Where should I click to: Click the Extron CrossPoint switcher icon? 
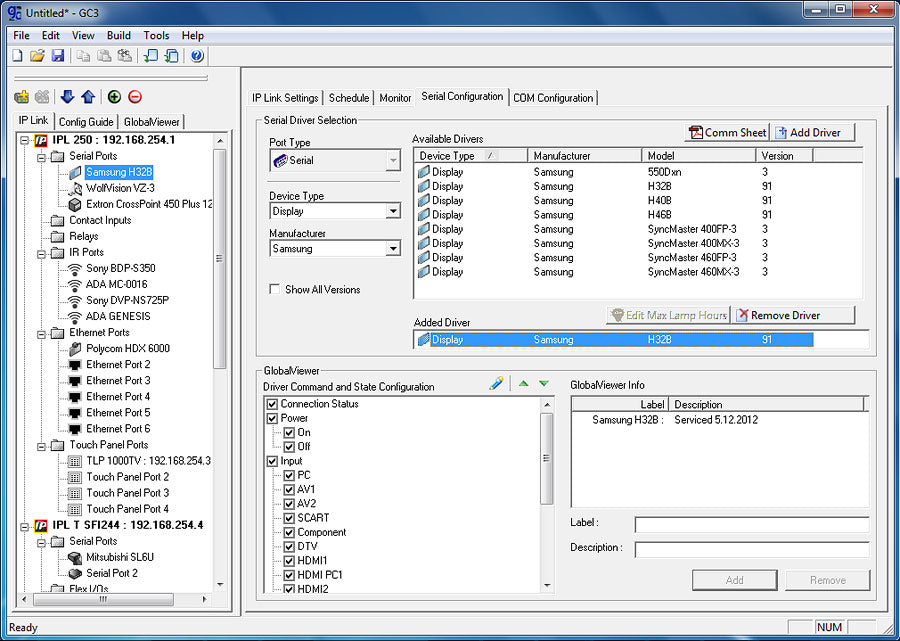75,204
